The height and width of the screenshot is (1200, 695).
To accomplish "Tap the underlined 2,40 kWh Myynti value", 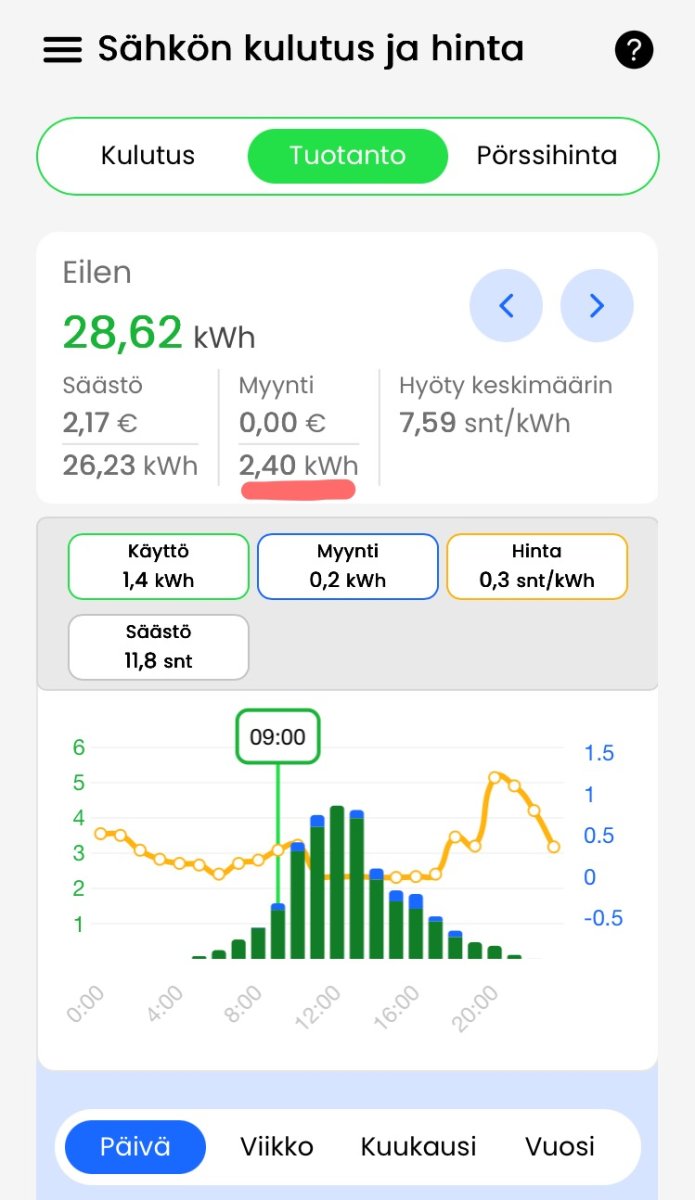I will [x=298, y=466].
